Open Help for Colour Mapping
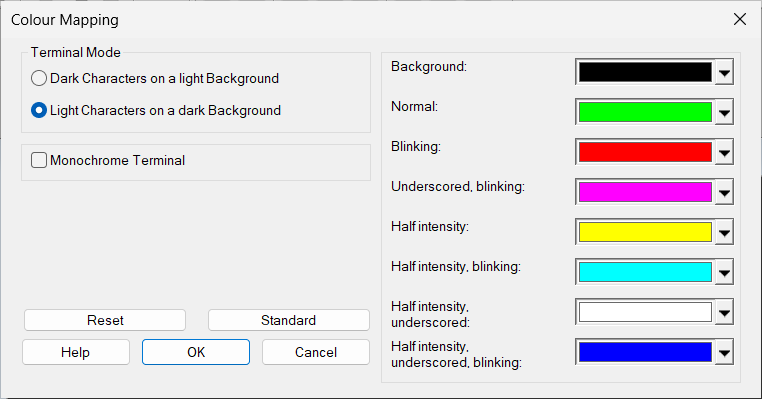The width and height of the screenshot is (762, 399). pos(76,352)
